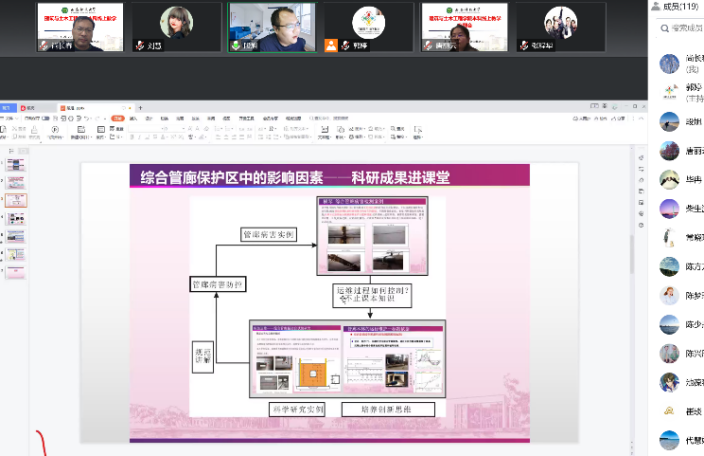Select slide 6 thumbnail

[16, 254]
